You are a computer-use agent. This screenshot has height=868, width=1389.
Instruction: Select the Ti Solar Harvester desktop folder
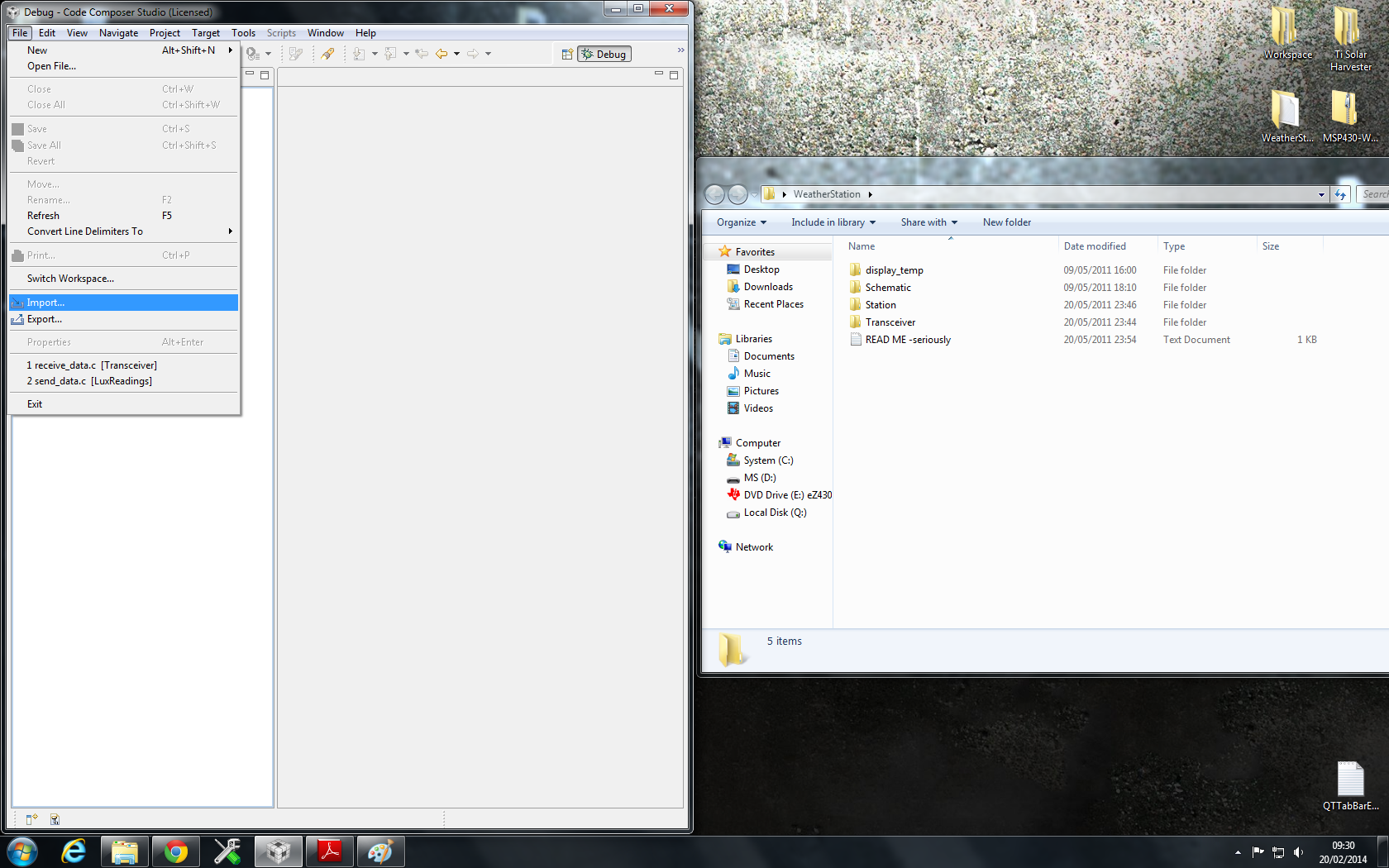[x=1350, y=38]
